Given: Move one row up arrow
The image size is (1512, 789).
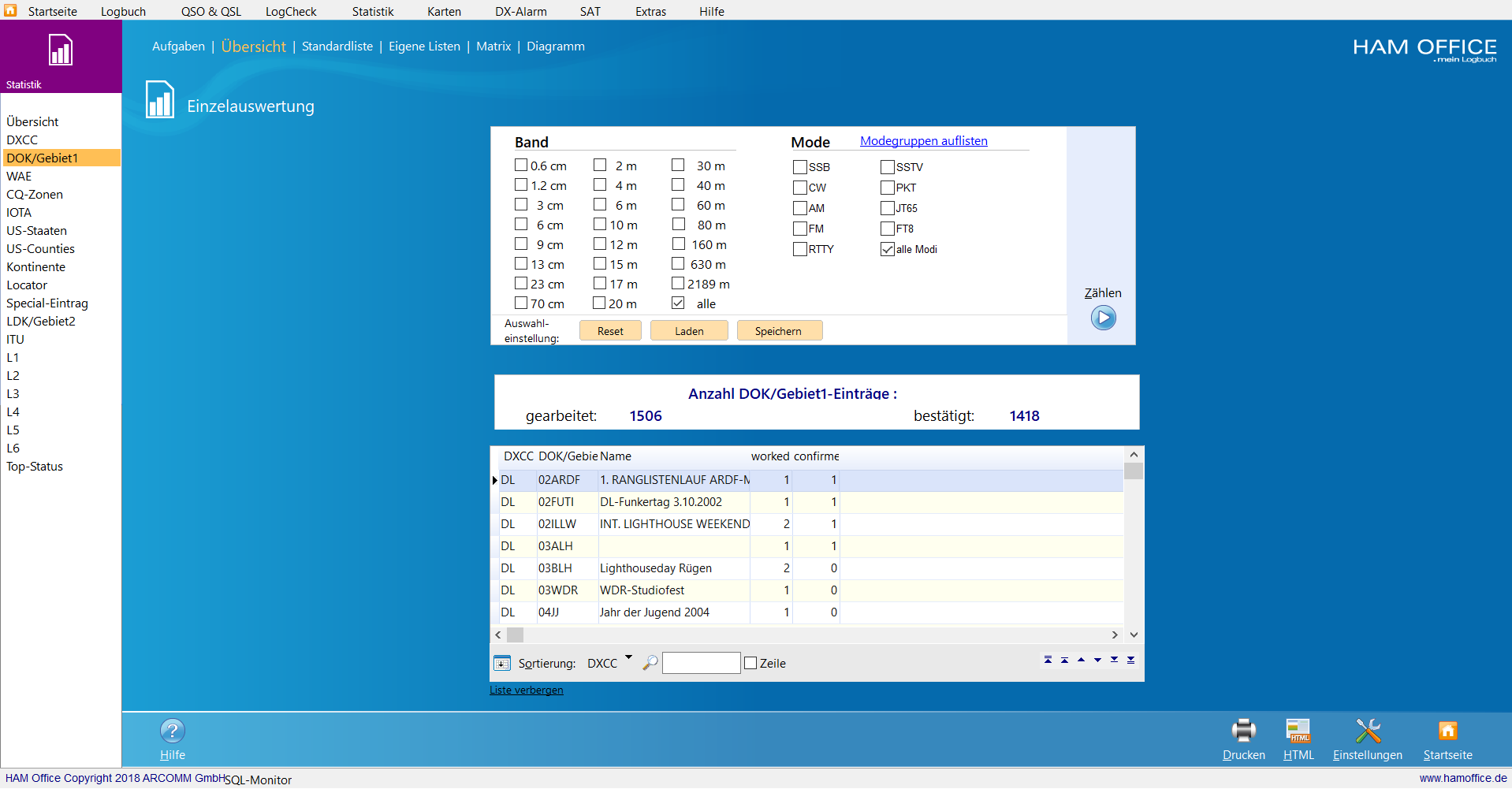Looking at the screenshot, I should pyautogui.click(x=1081, y=660).
